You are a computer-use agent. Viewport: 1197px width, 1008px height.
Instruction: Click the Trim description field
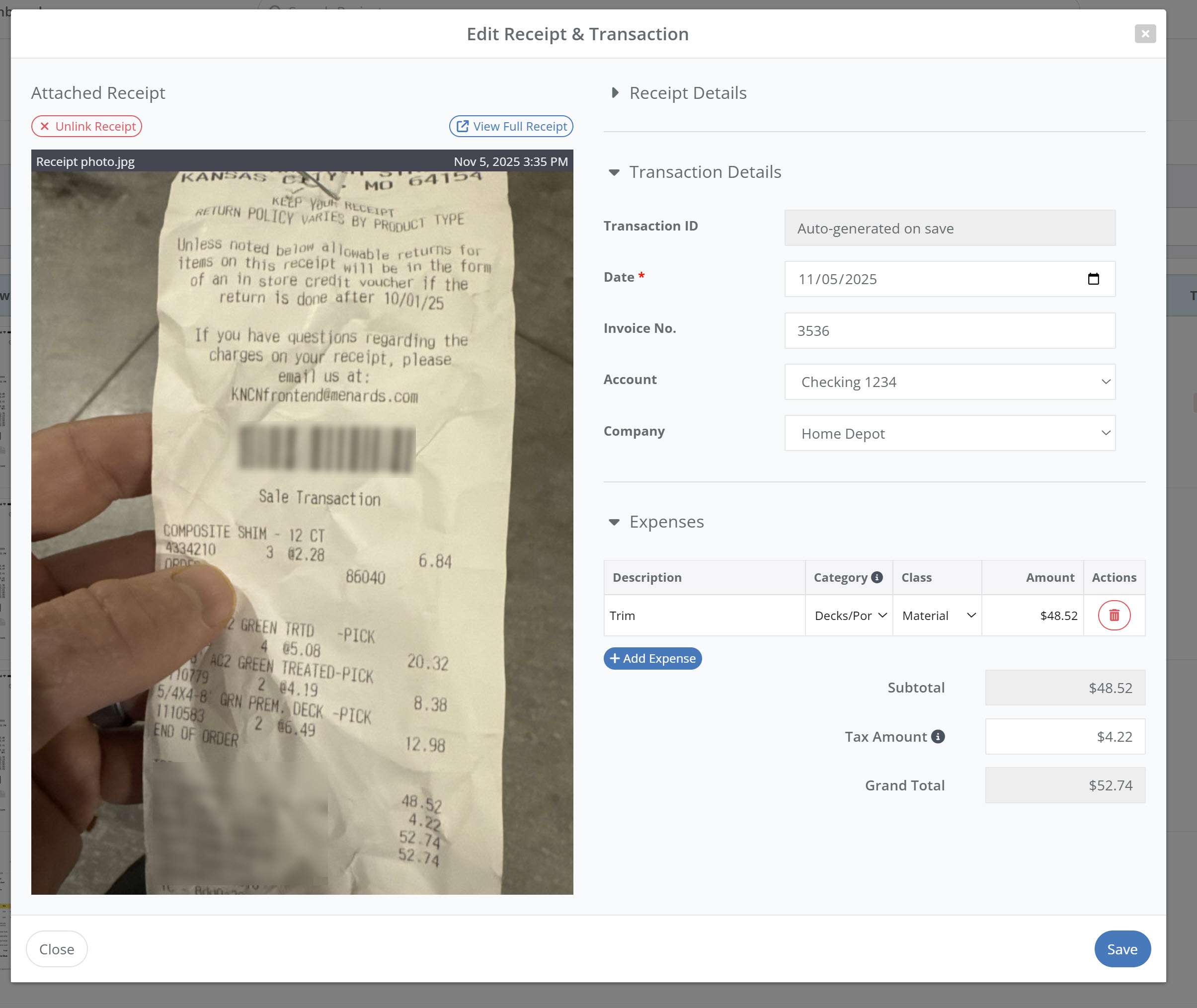coord(704,616)
